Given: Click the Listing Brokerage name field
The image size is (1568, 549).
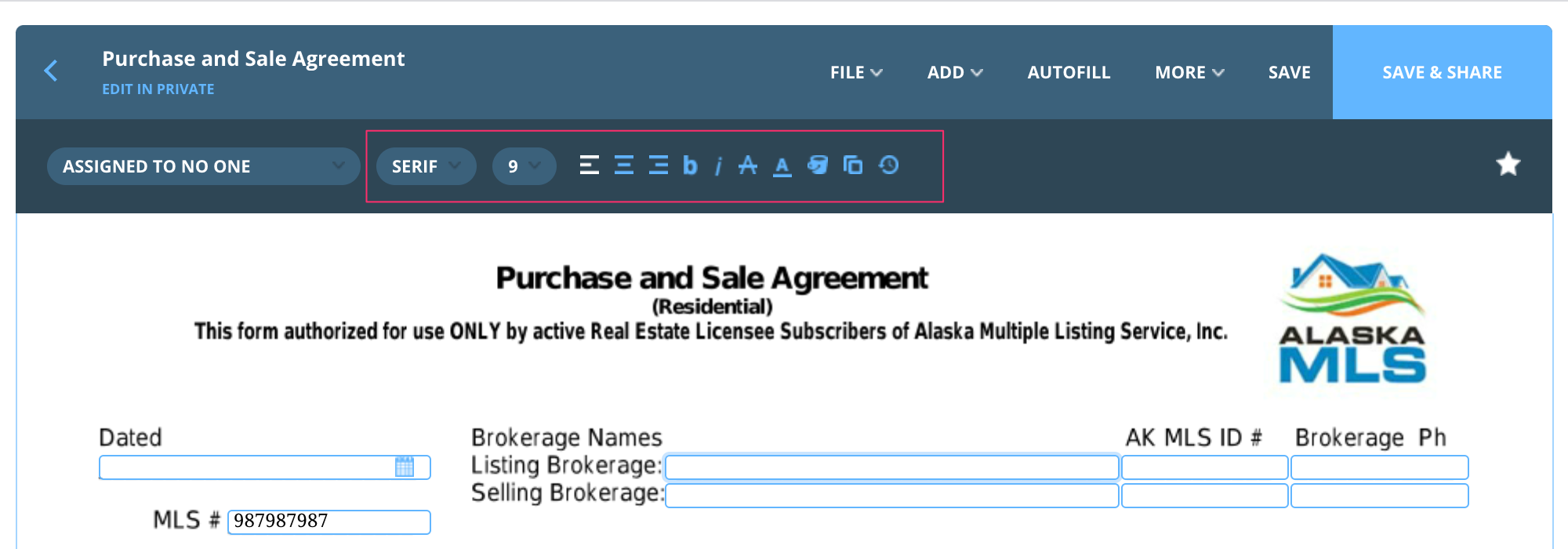Looking at the screenshot, I should 891,467.
